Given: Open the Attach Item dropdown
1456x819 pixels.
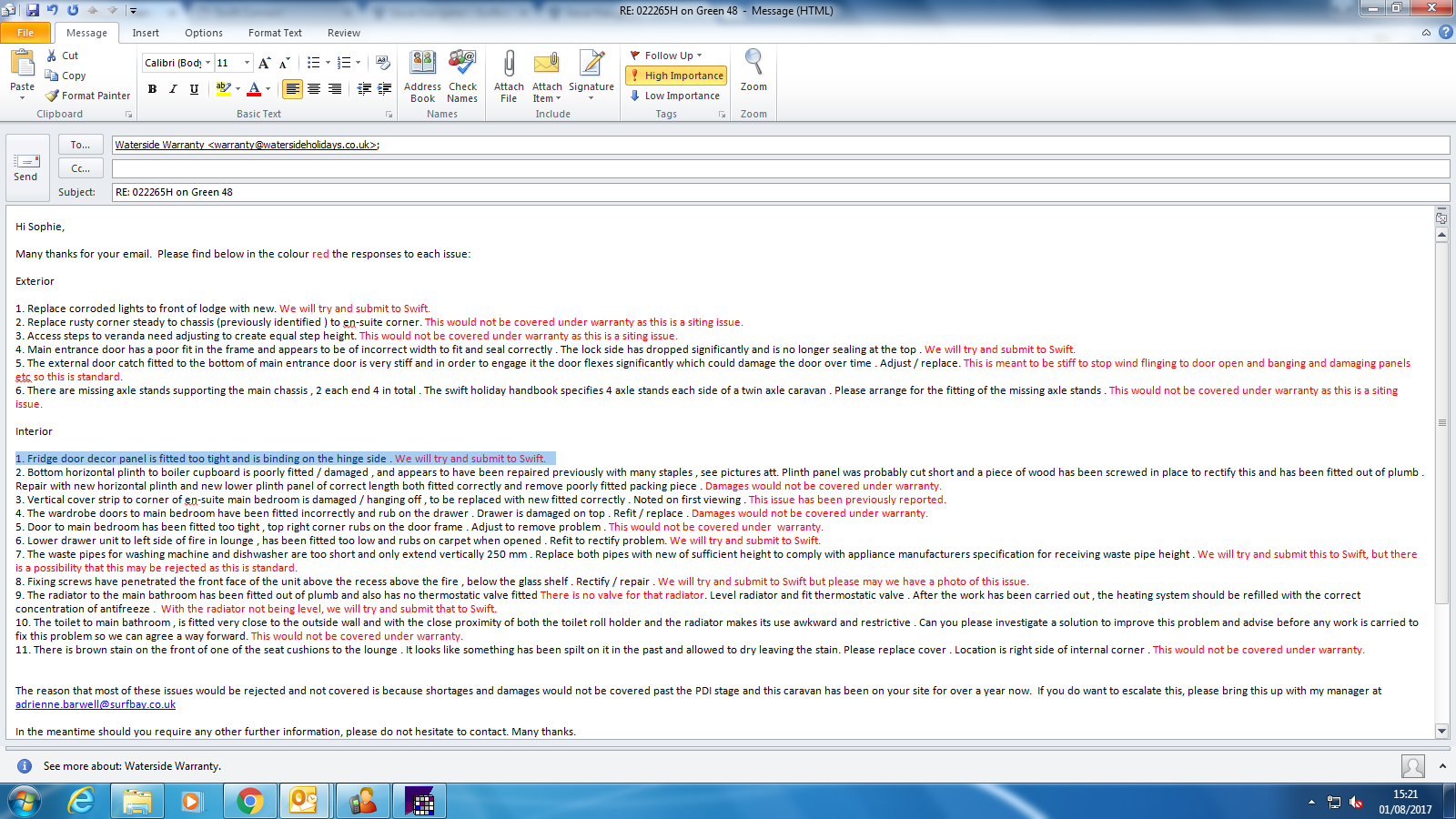Looking at the screenshot, I should 547,93.
